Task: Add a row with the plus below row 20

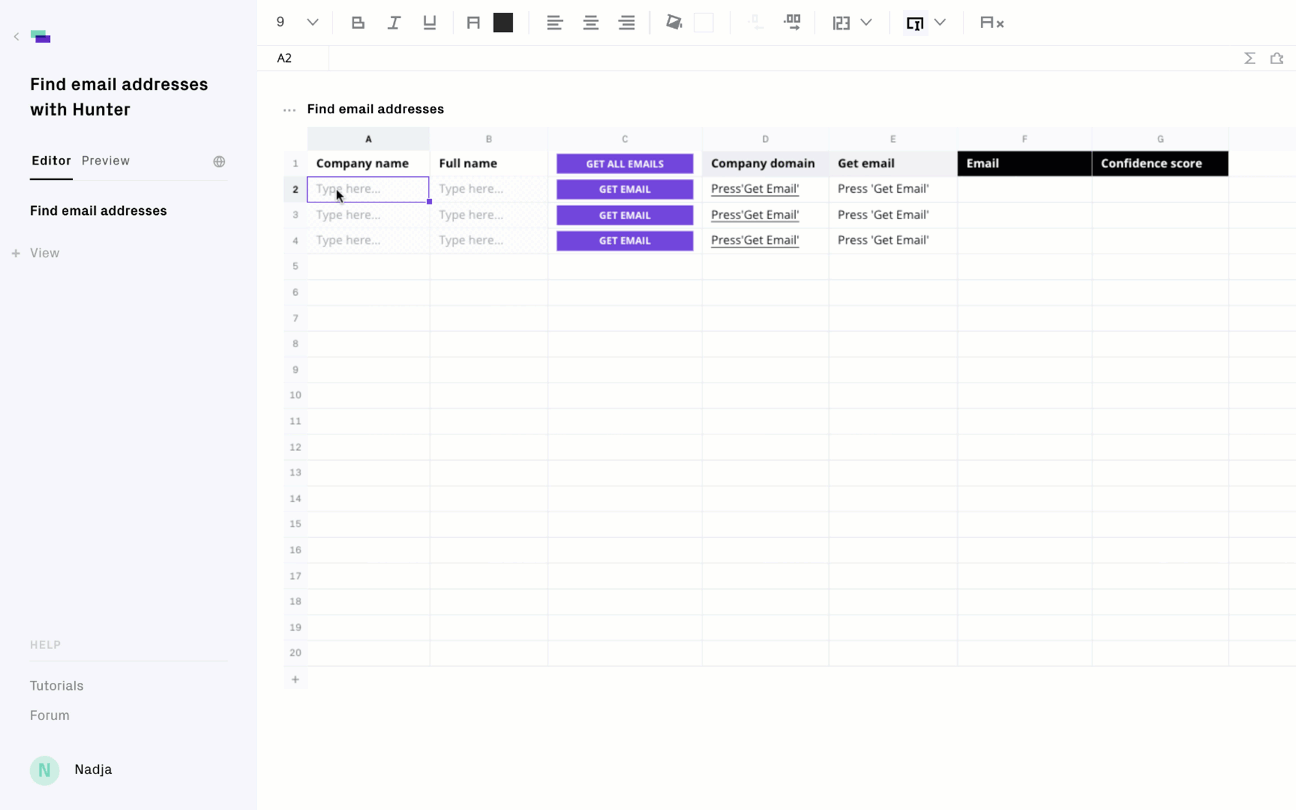Action: coord(295,680)
